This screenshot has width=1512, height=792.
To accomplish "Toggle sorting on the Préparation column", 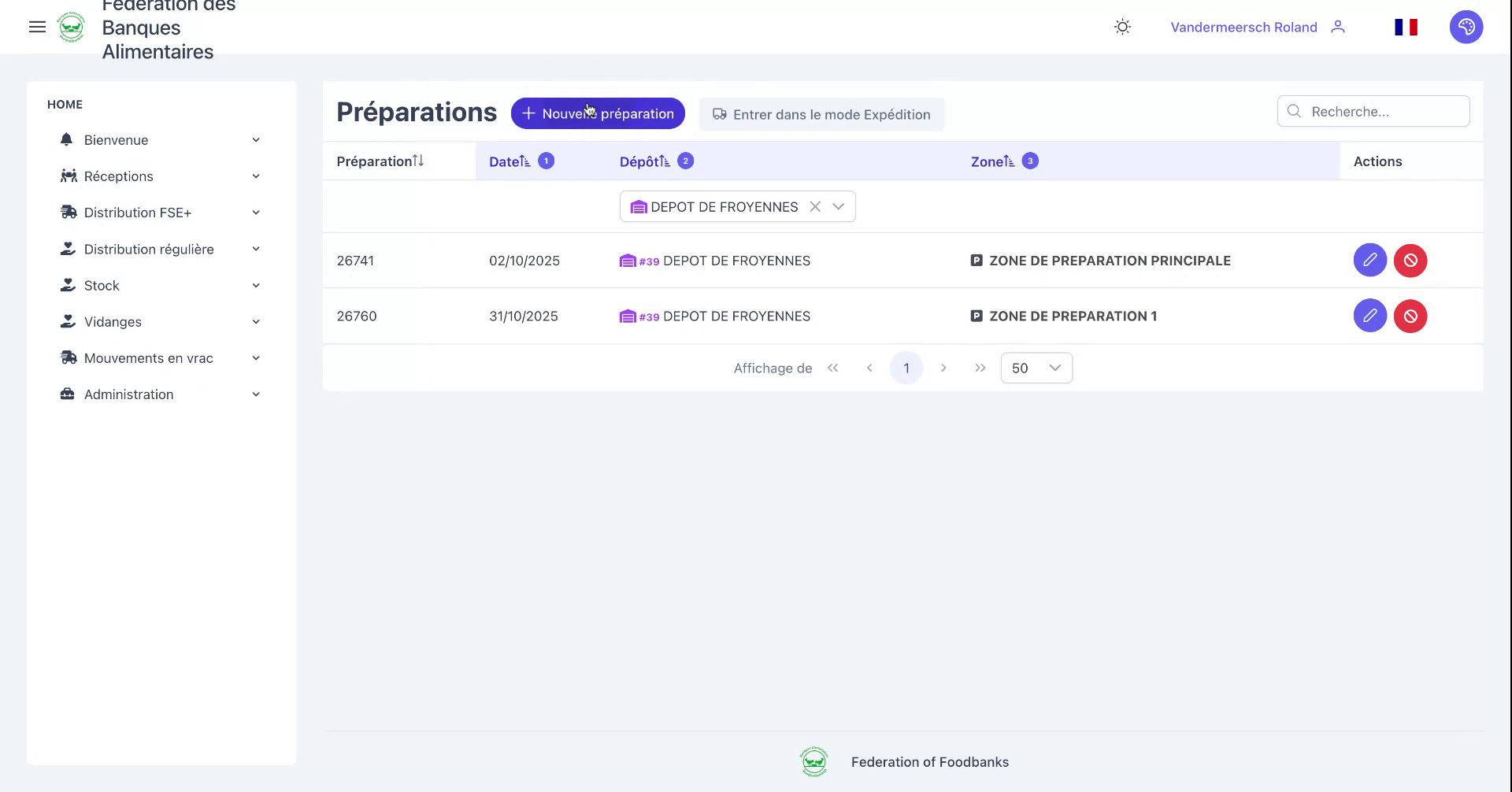I will 418,161.
